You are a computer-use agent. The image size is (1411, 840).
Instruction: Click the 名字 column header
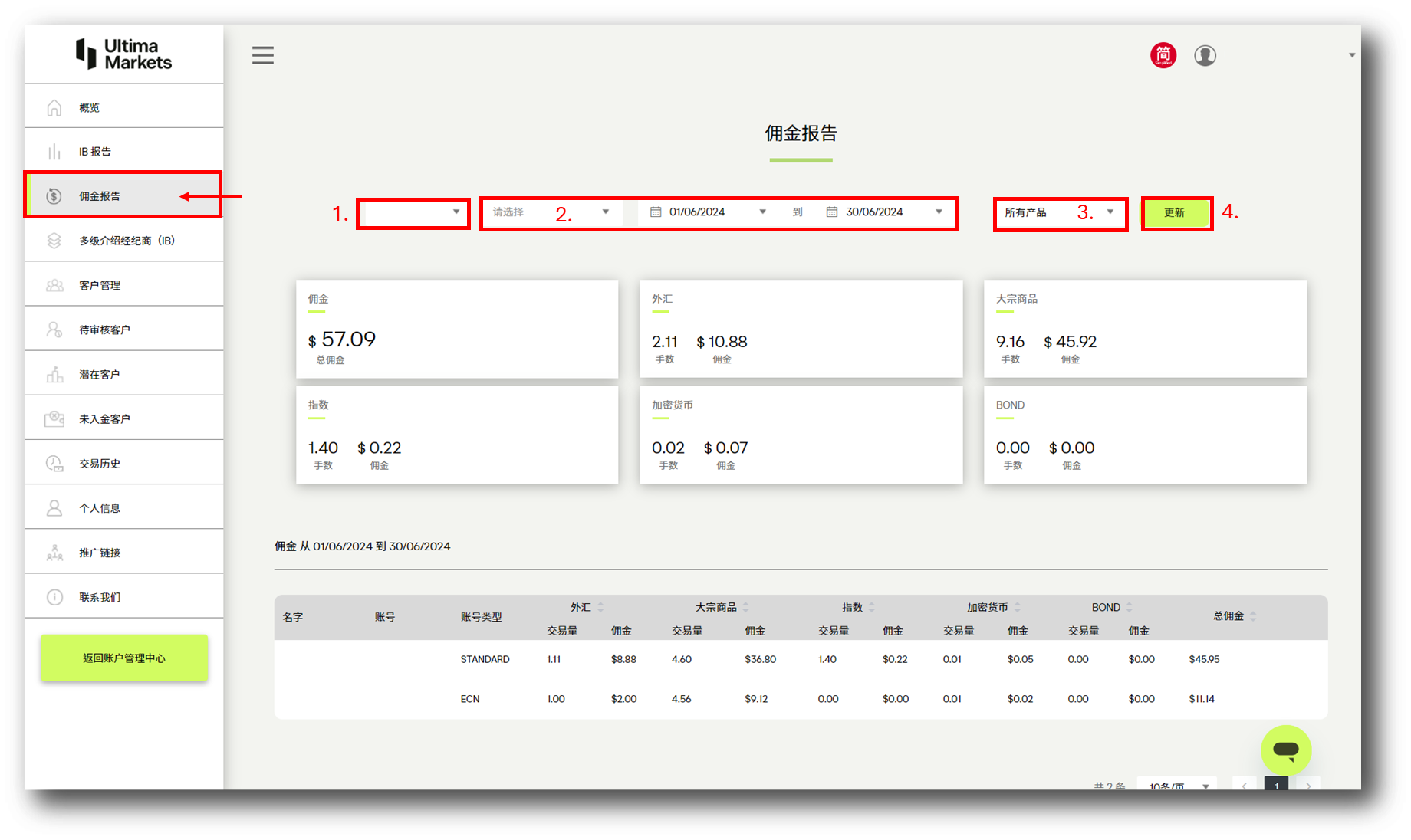(x=293, y=617)
